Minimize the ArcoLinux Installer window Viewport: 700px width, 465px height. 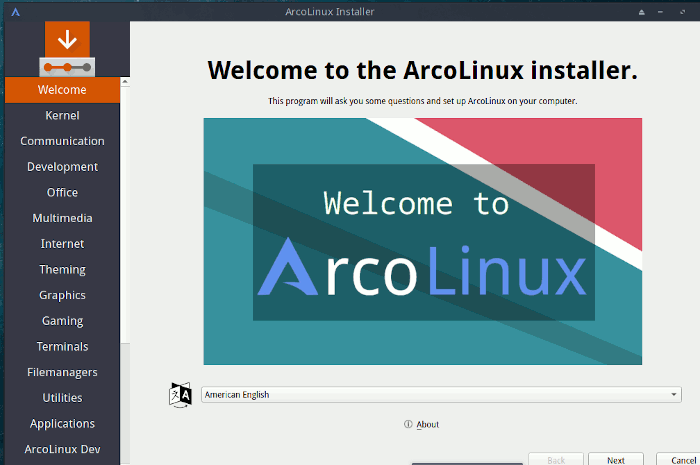(660, 12)
